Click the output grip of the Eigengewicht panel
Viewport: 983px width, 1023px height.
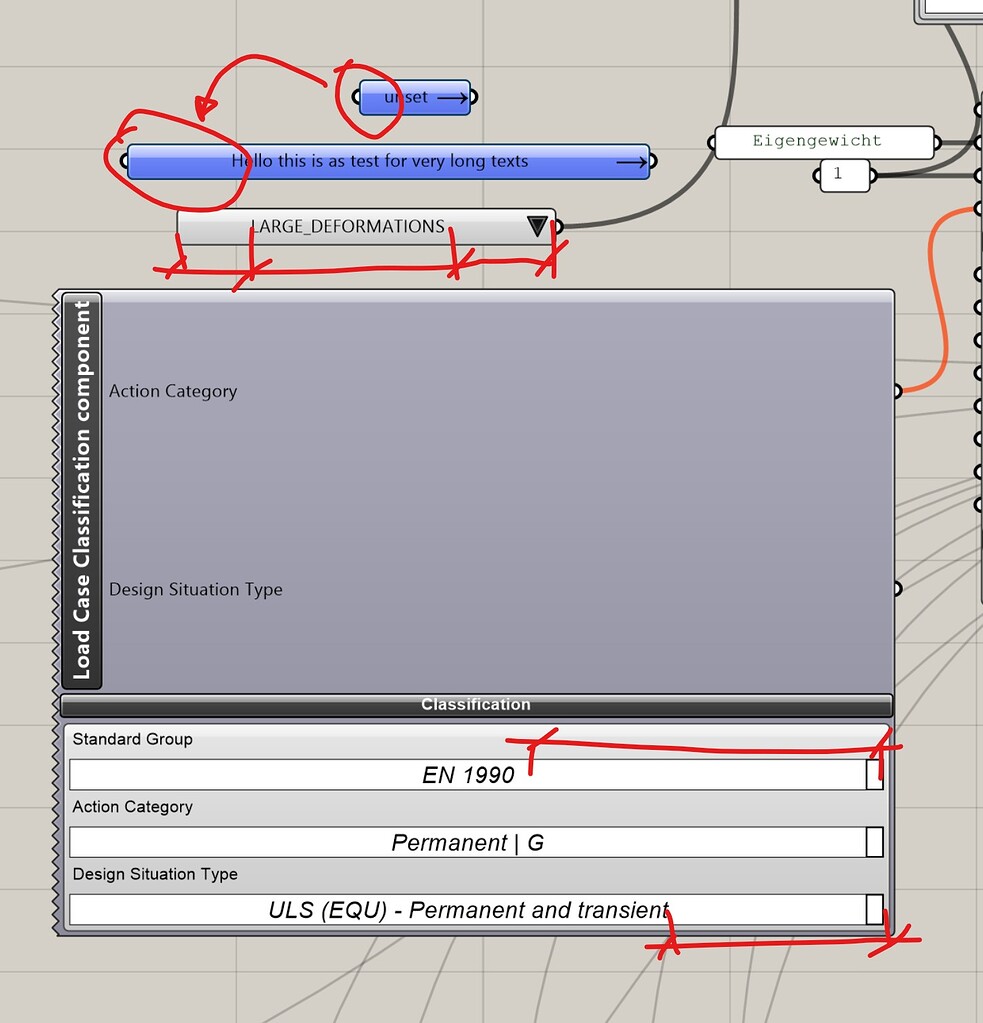pyautogui.click(x=937, y=142)
